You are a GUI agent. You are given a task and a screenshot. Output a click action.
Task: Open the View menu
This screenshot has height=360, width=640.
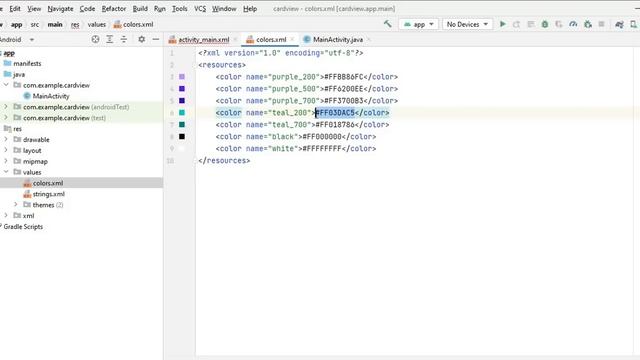[34, 9]
